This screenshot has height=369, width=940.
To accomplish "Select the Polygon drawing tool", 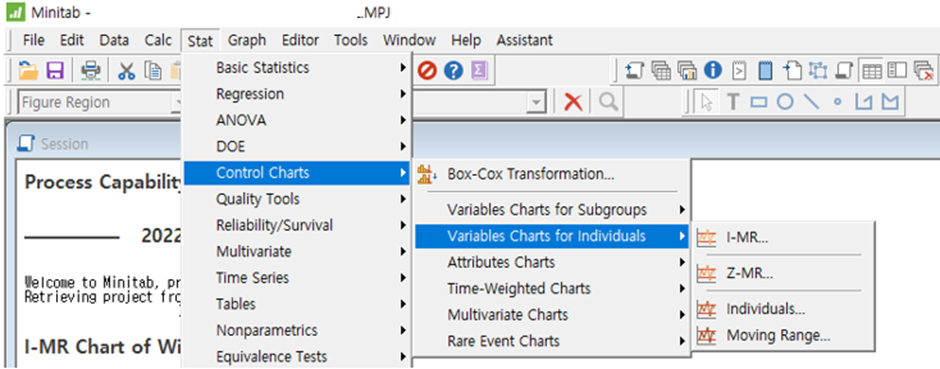I will pyautogui.click(x=890, y=102).
